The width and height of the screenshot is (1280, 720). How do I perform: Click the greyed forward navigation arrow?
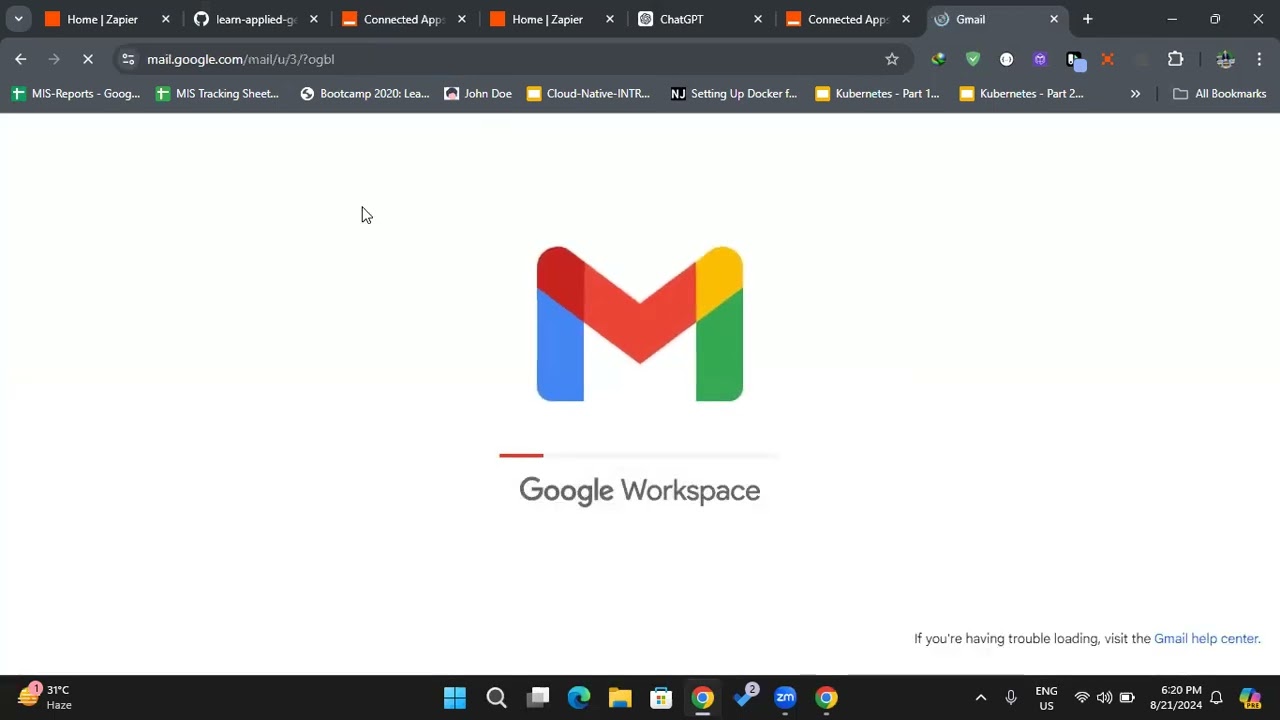point(54,59)
